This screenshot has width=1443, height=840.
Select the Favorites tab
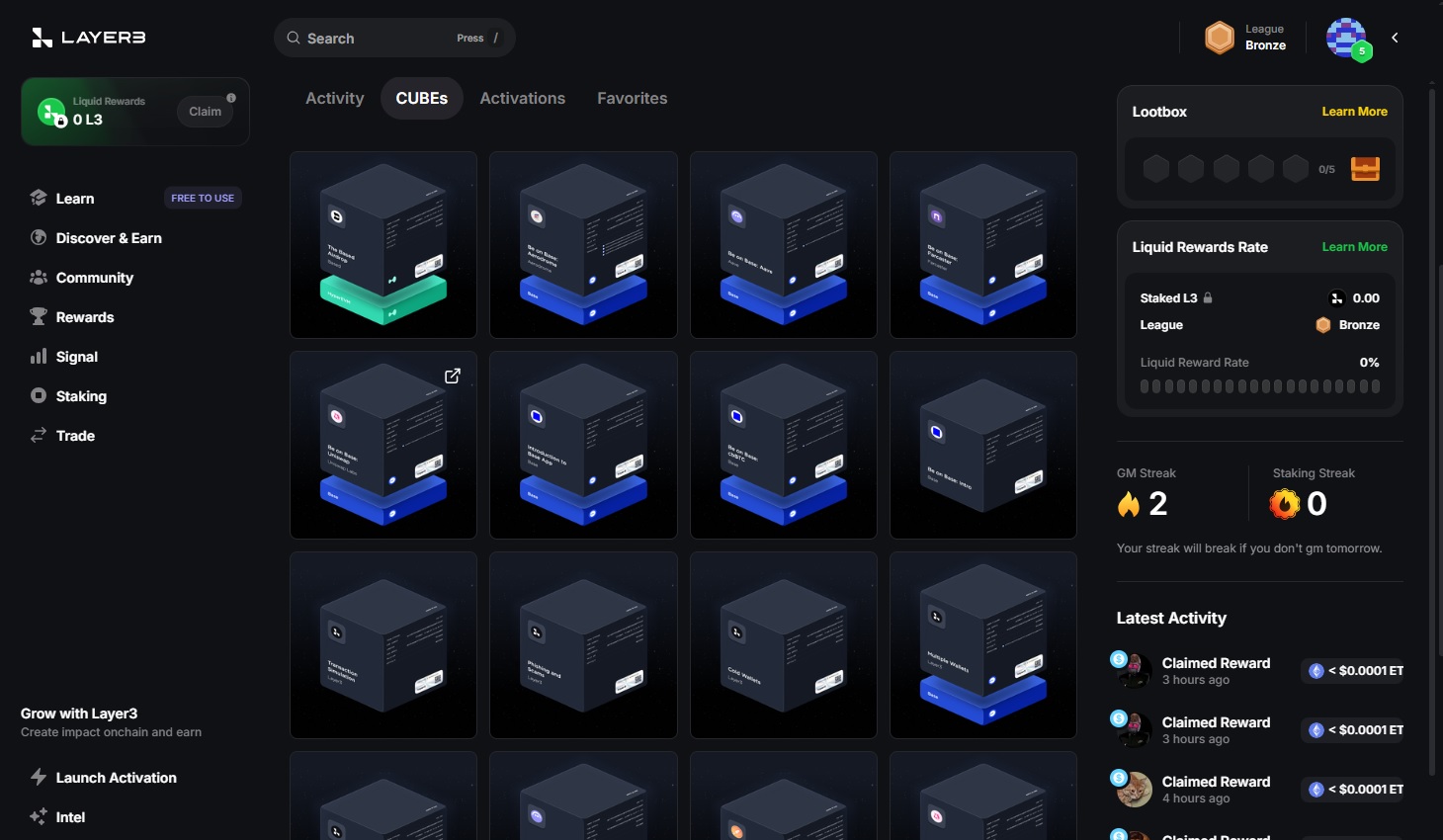(632, 99)
